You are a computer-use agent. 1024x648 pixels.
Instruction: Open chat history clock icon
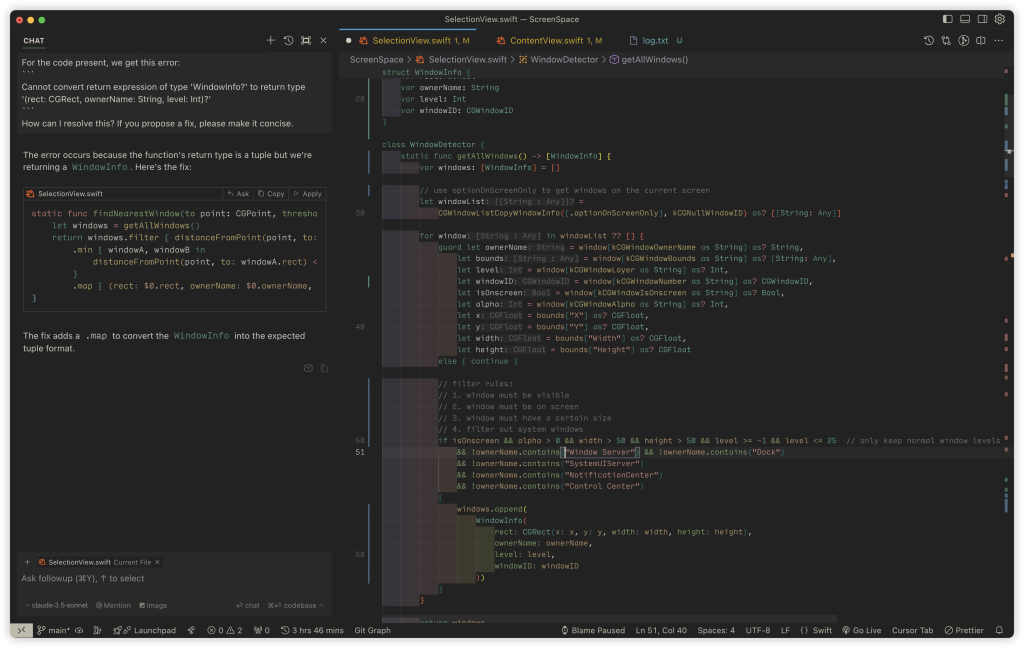click(288, 41)
